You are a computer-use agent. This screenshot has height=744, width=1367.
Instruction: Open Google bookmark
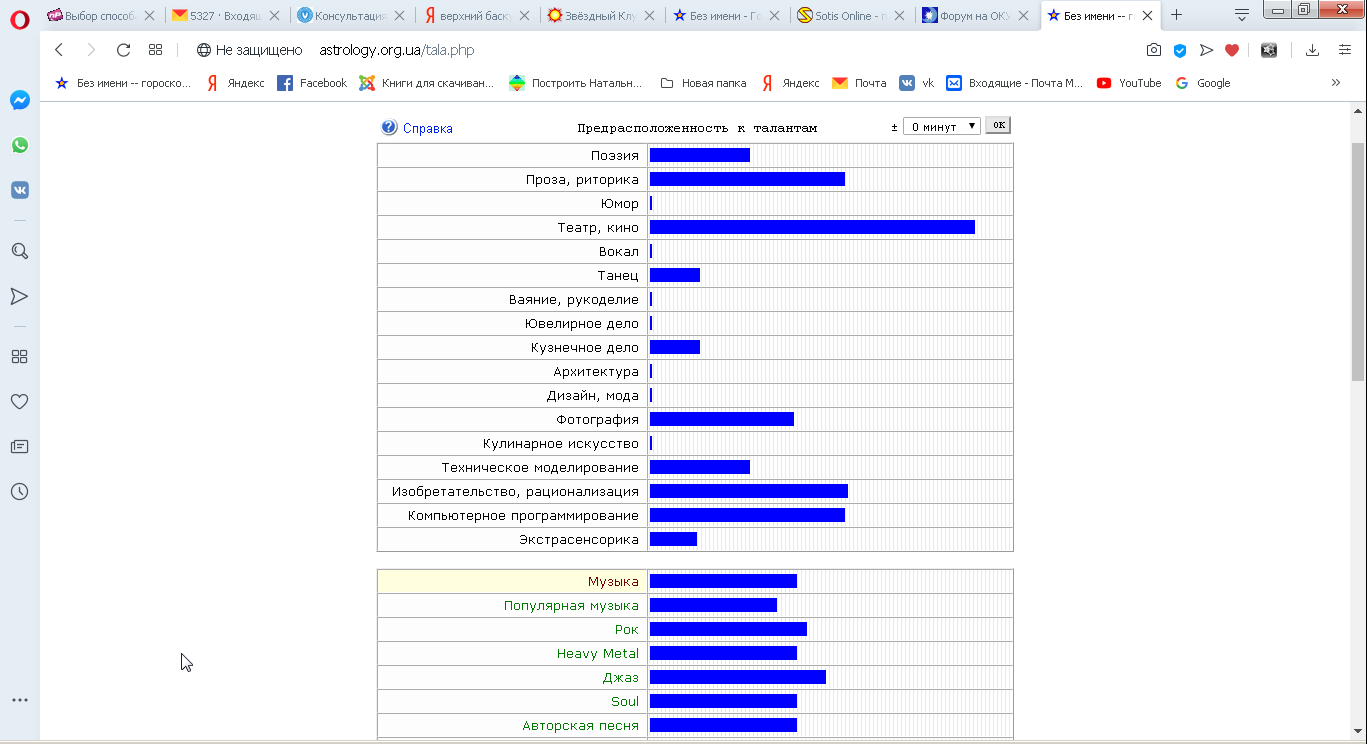1202,83
